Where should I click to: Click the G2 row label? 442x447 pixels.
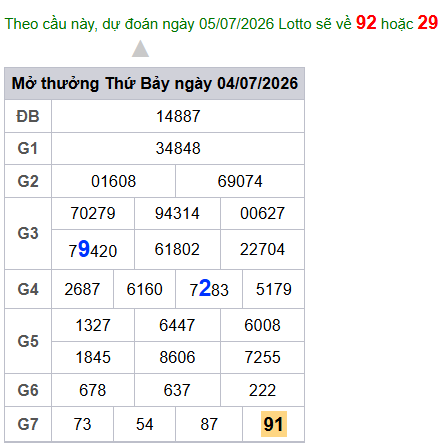pos(28,181)
